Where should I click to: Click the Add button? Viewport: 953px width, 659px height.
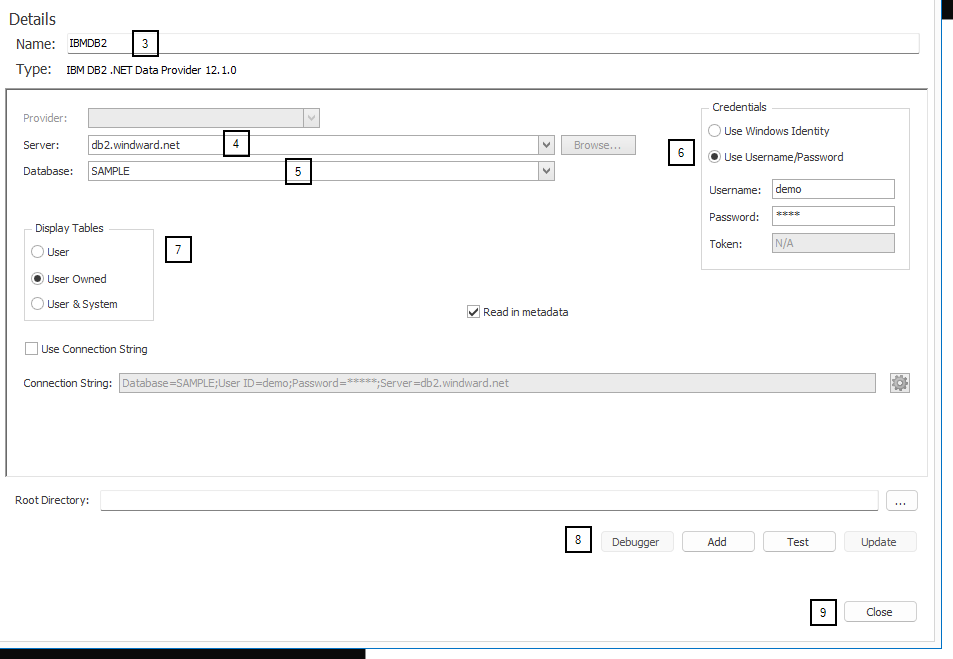click(718, 542)
